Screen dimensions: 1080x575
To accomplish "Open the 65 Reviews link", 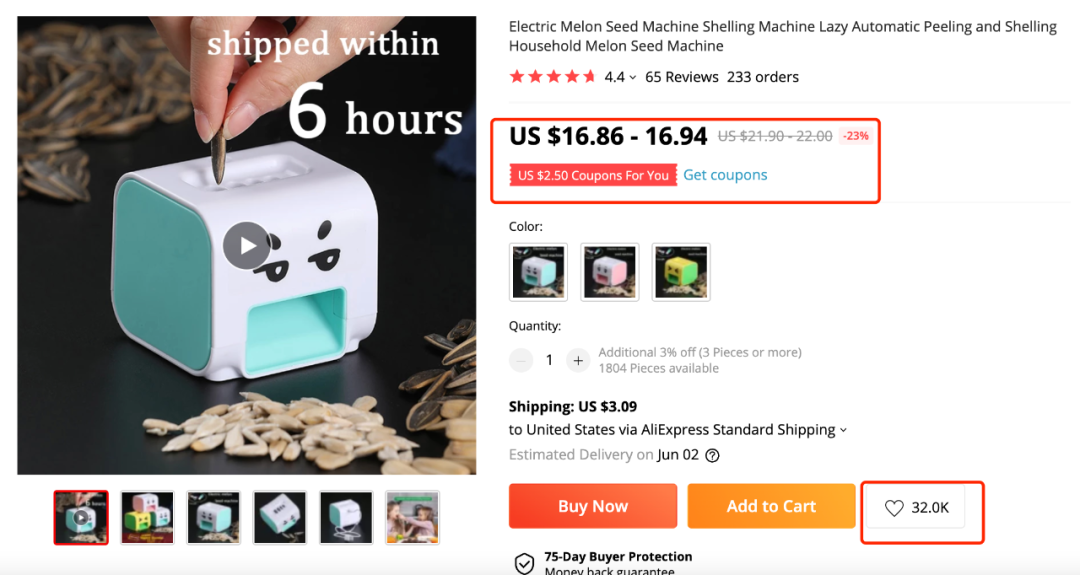I will [681, 77].
